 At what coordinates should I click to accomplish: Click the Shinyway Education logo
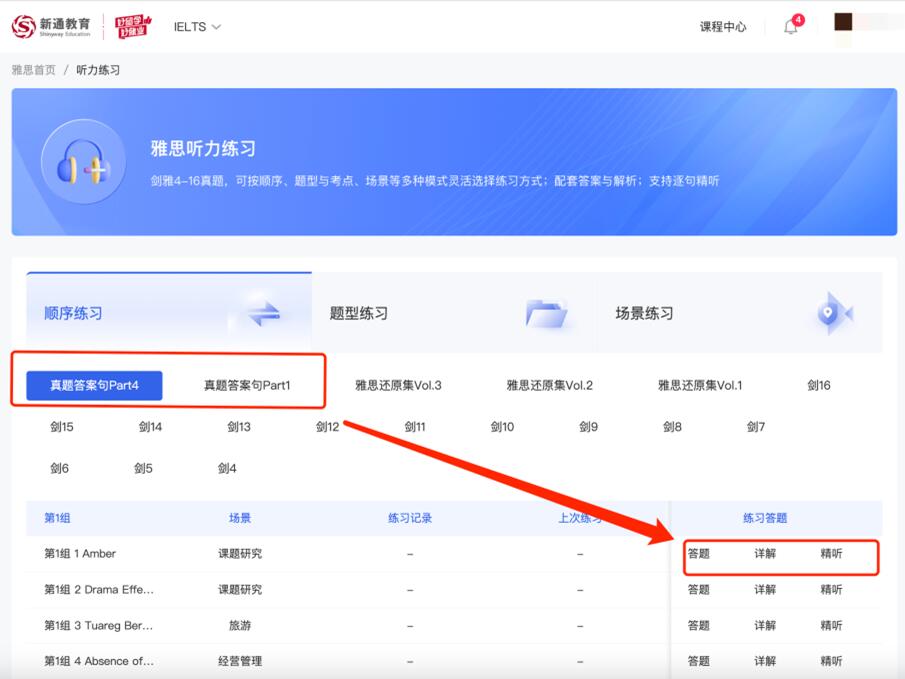[51, 27]
